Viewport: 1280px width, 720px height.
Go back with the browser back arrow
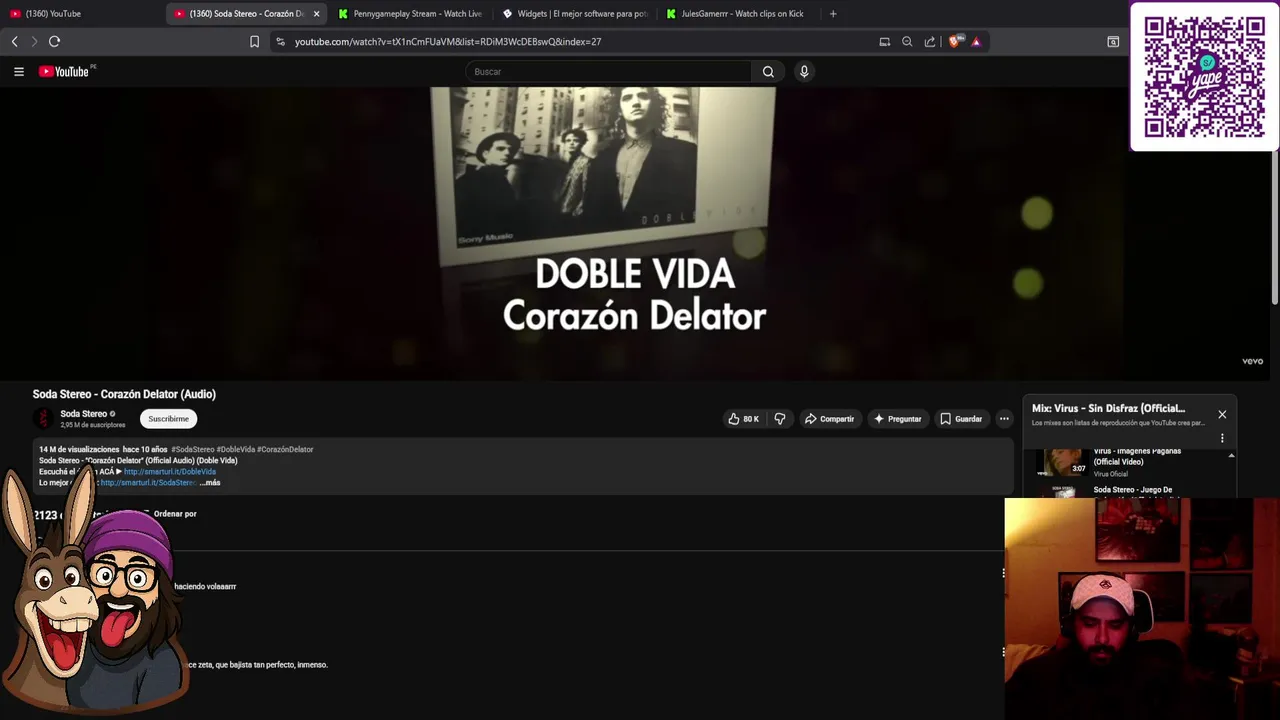[14, 41]
